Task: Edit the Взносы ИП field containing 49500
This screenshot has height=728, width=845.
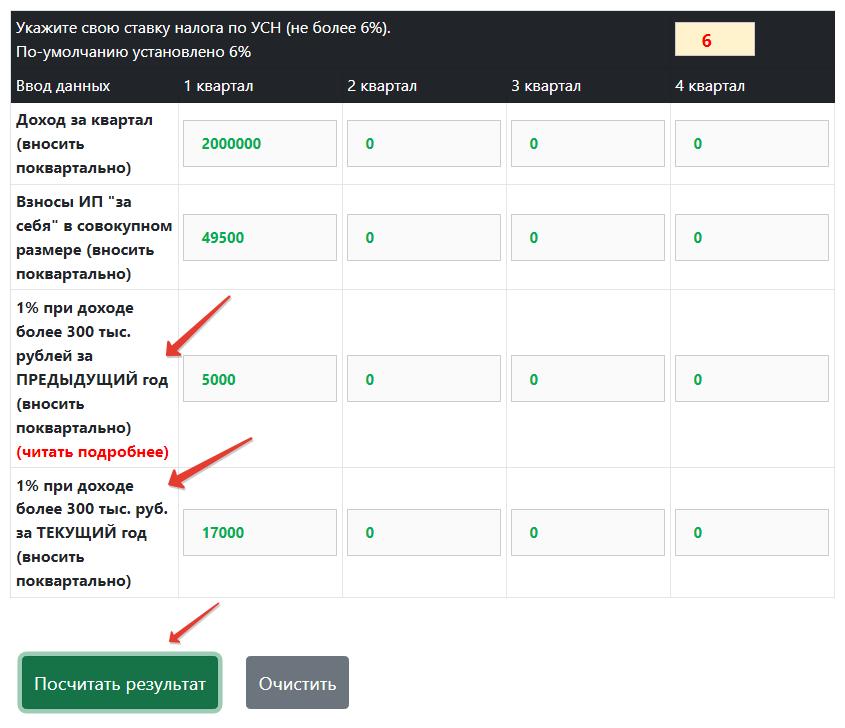Action: coord(260,238)
